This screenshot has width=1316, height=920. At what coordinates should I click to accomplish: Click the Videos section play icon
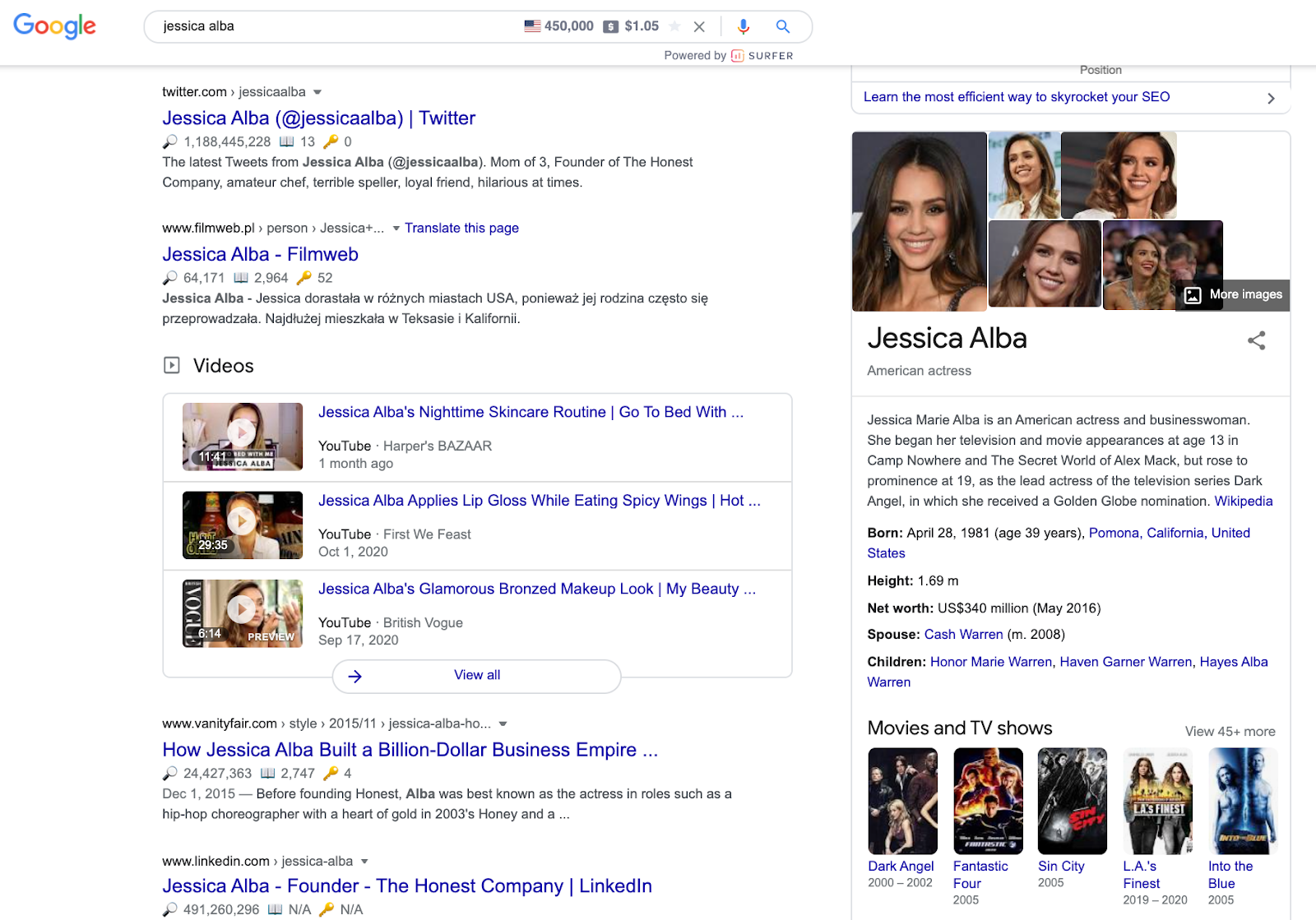[171, 365]
